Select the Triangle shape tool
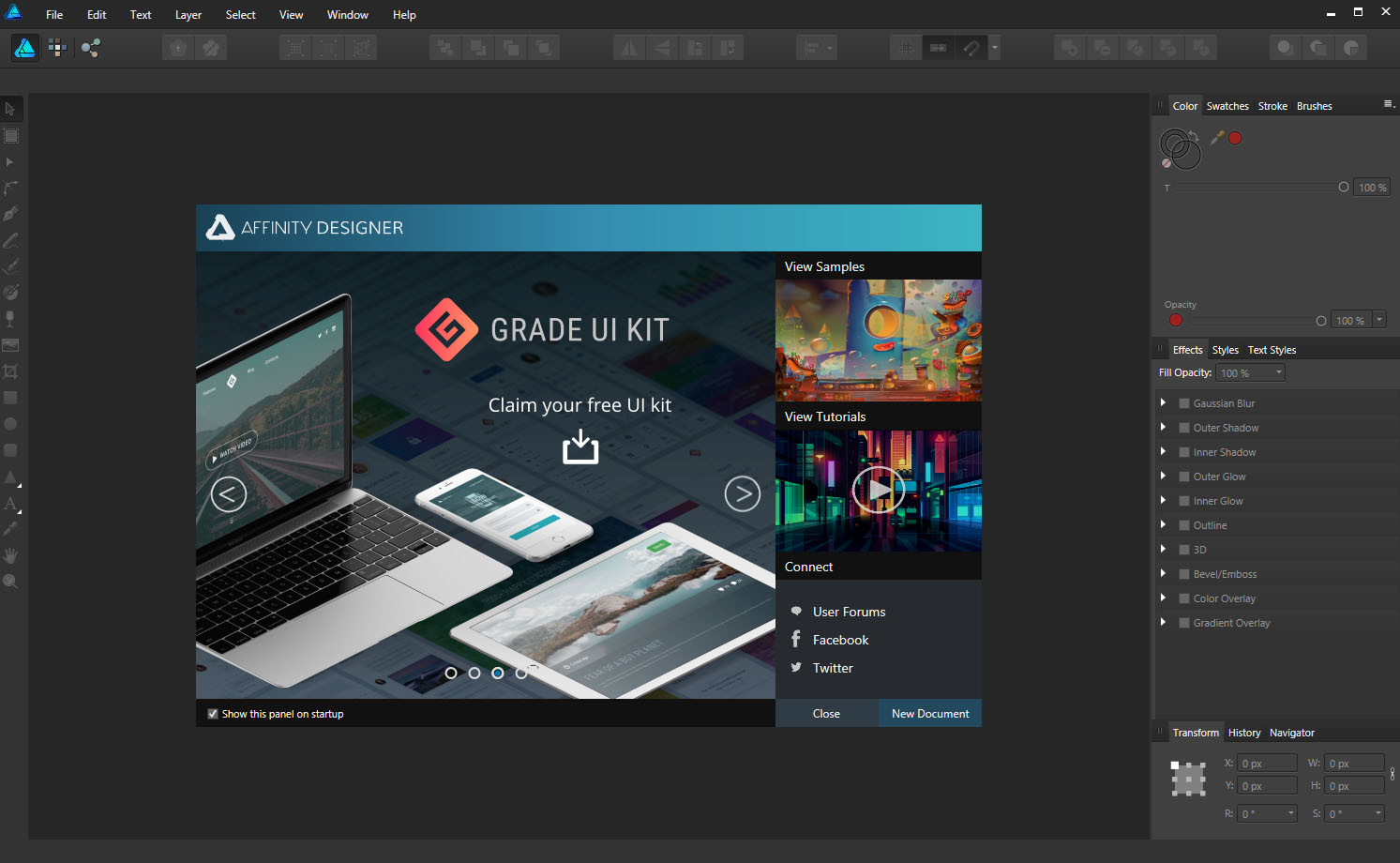 pos(10,477)
